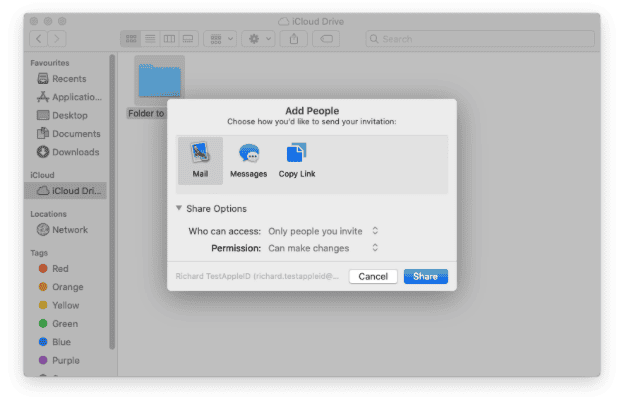This screenshot has height=397, width=624.
Task: Click the Finder Search field
Action: (x=480, y=39)
